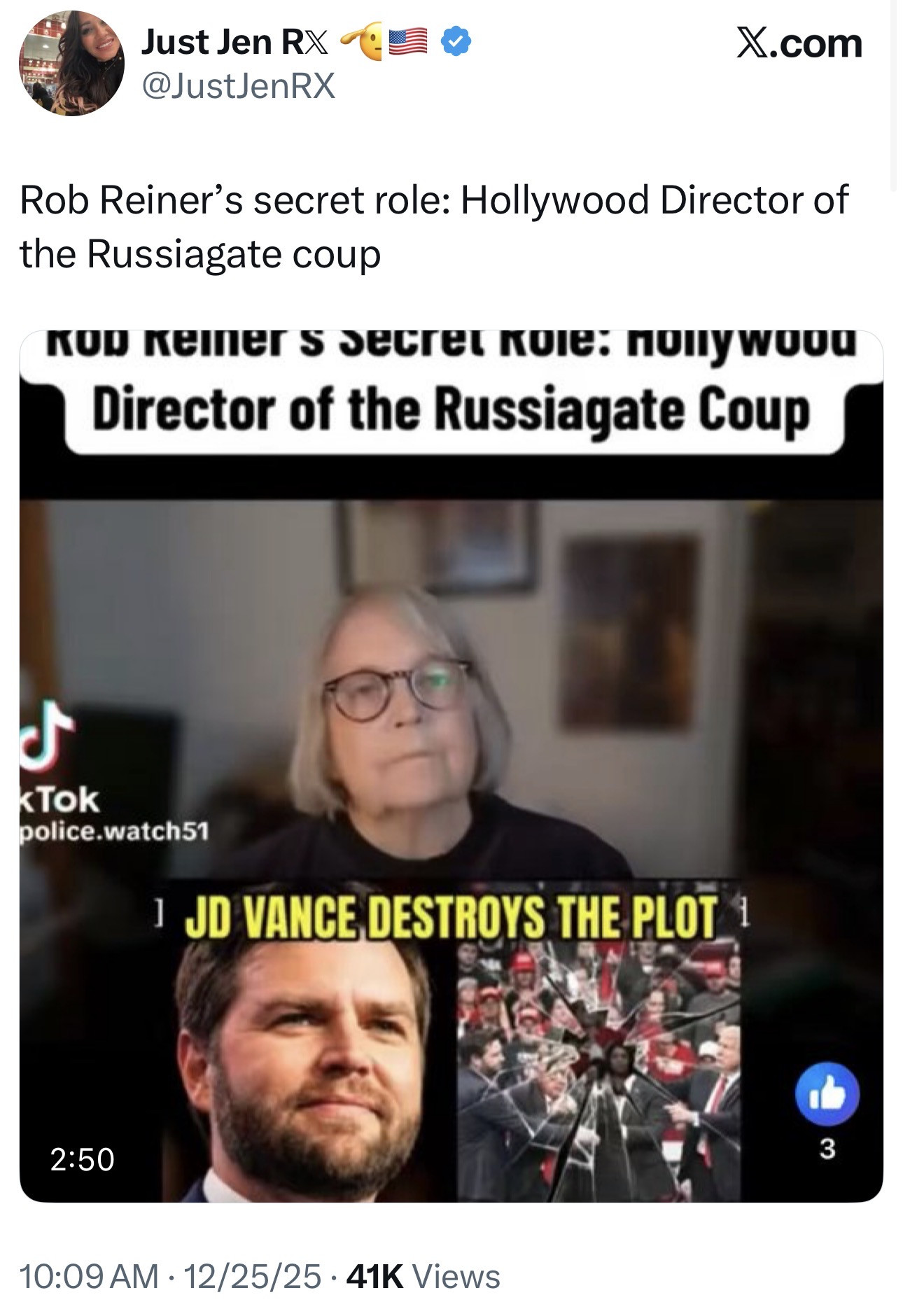Click the 41K Views count
Viewport: 903px width, 1316px height.
[423, 1276]
